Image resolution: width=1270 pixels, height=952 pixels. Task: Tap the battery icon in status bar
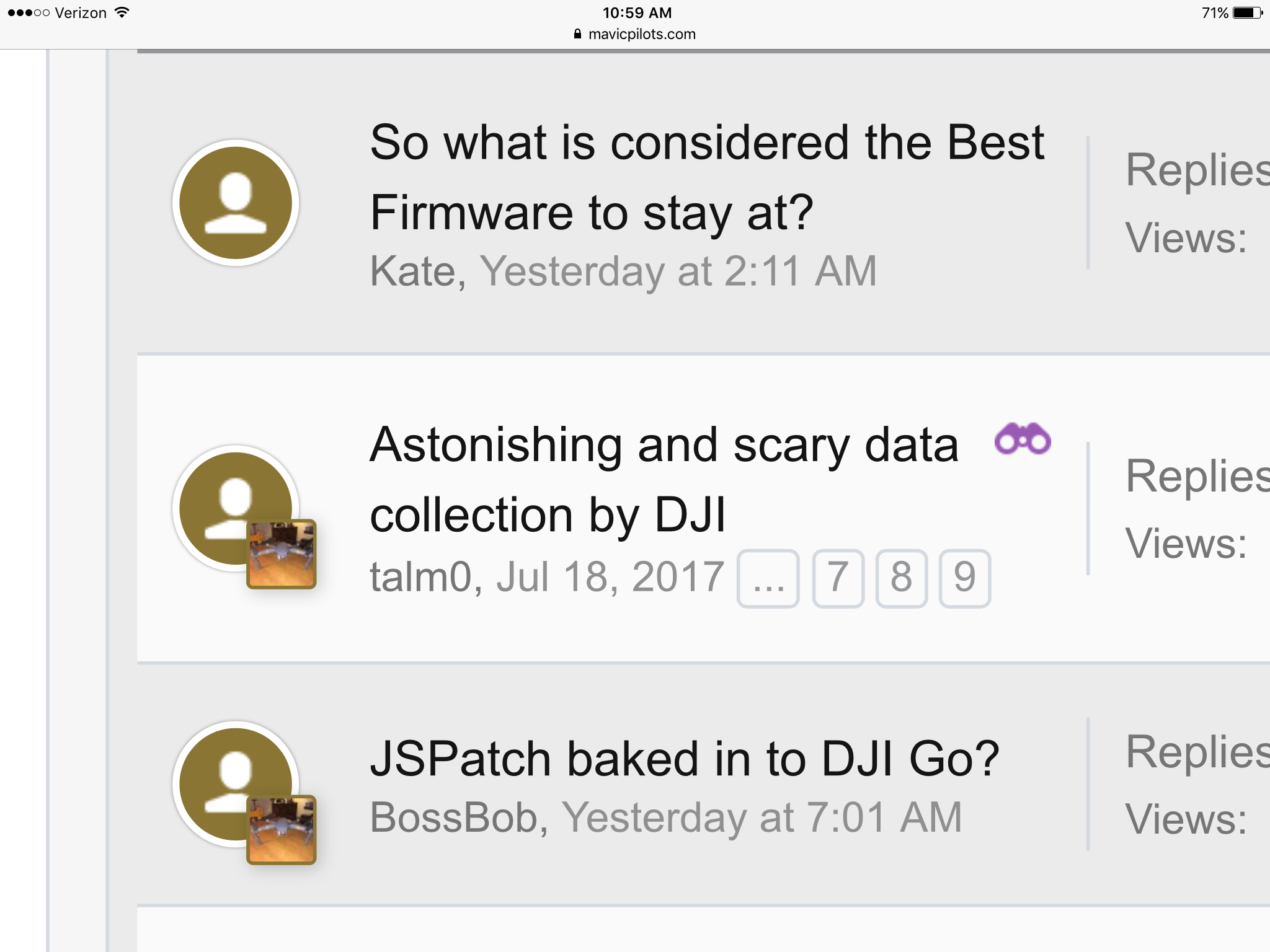[1247, 13]
